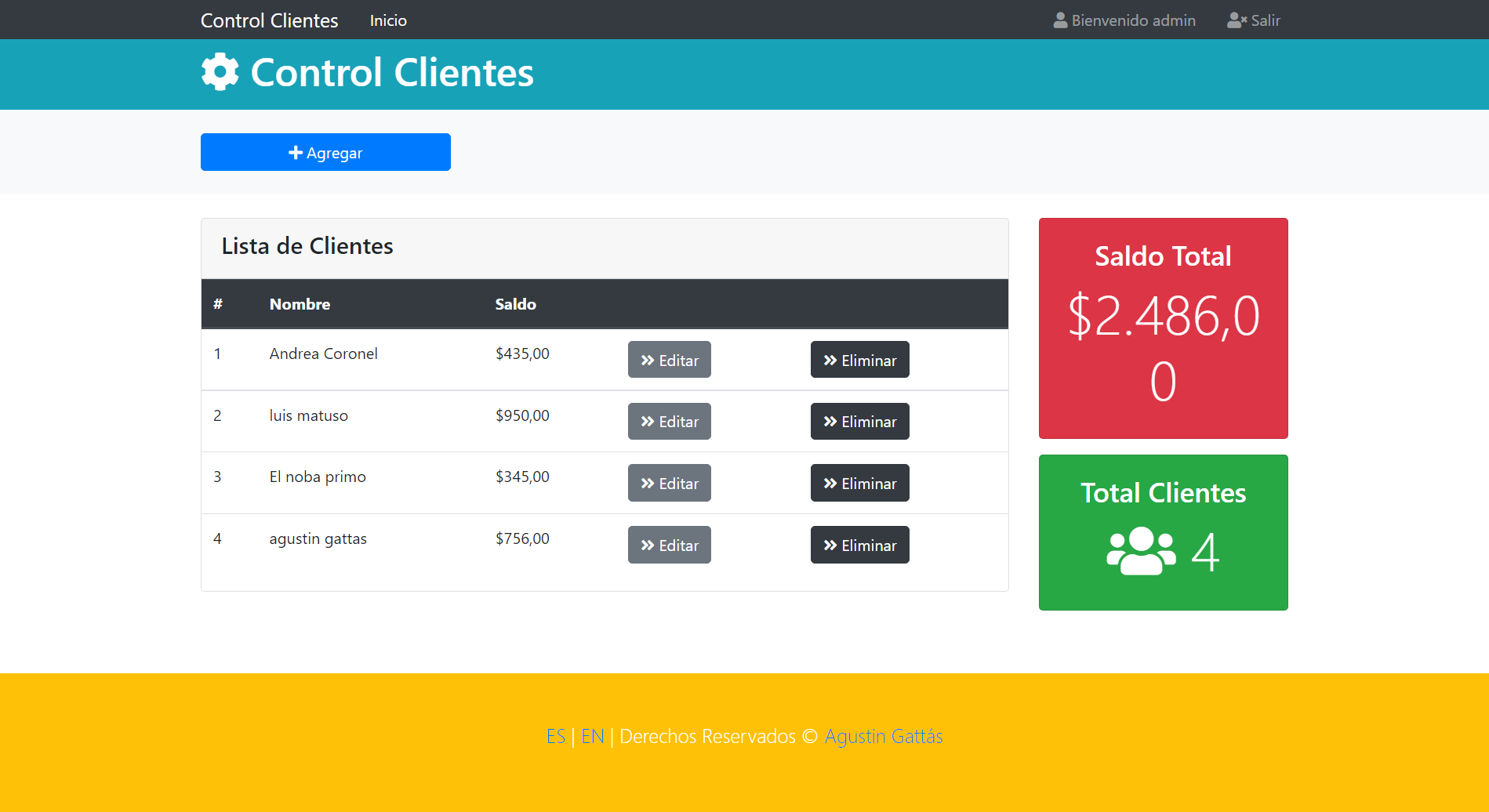Click the balance $435,00
Viewport: 1489px width, 812px height.
pos(522,353)
